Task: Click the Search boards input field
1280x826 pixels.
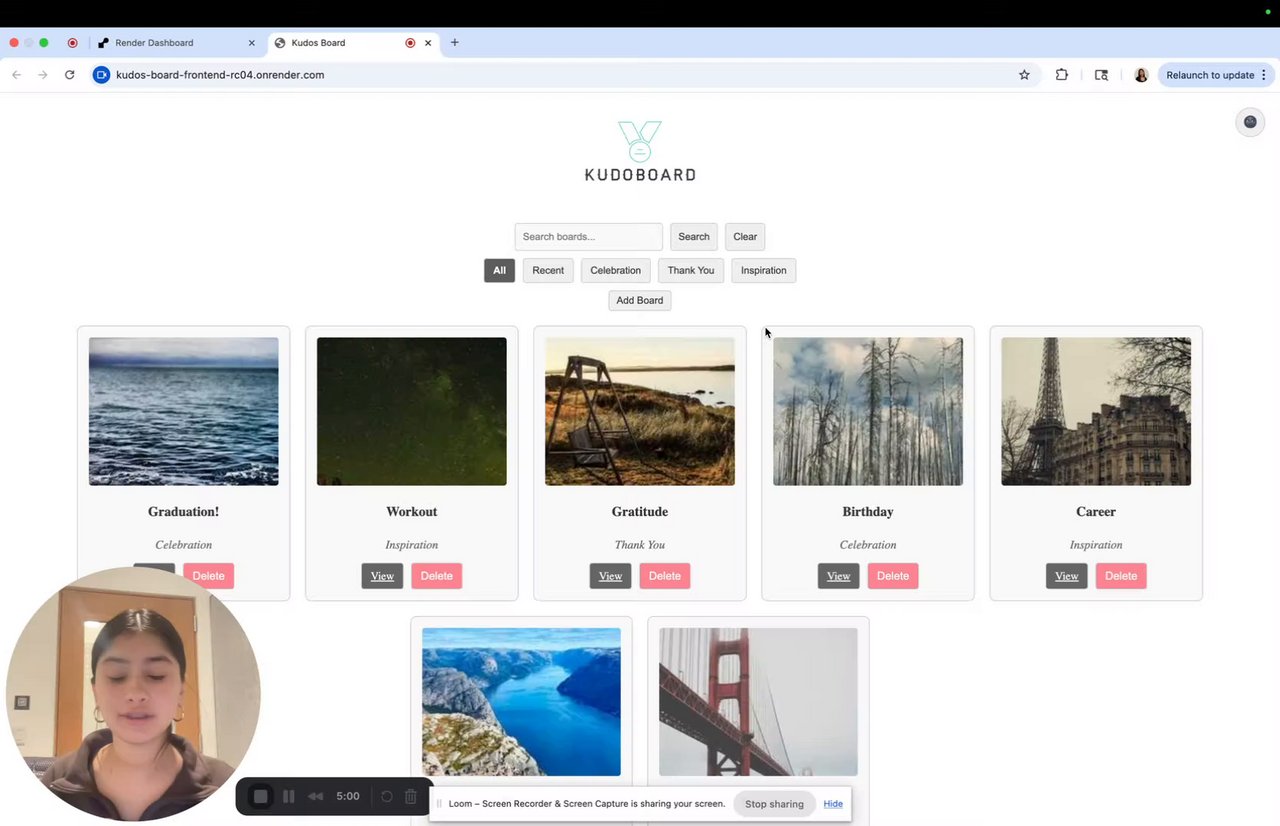Action: click(x=589, y=237)
